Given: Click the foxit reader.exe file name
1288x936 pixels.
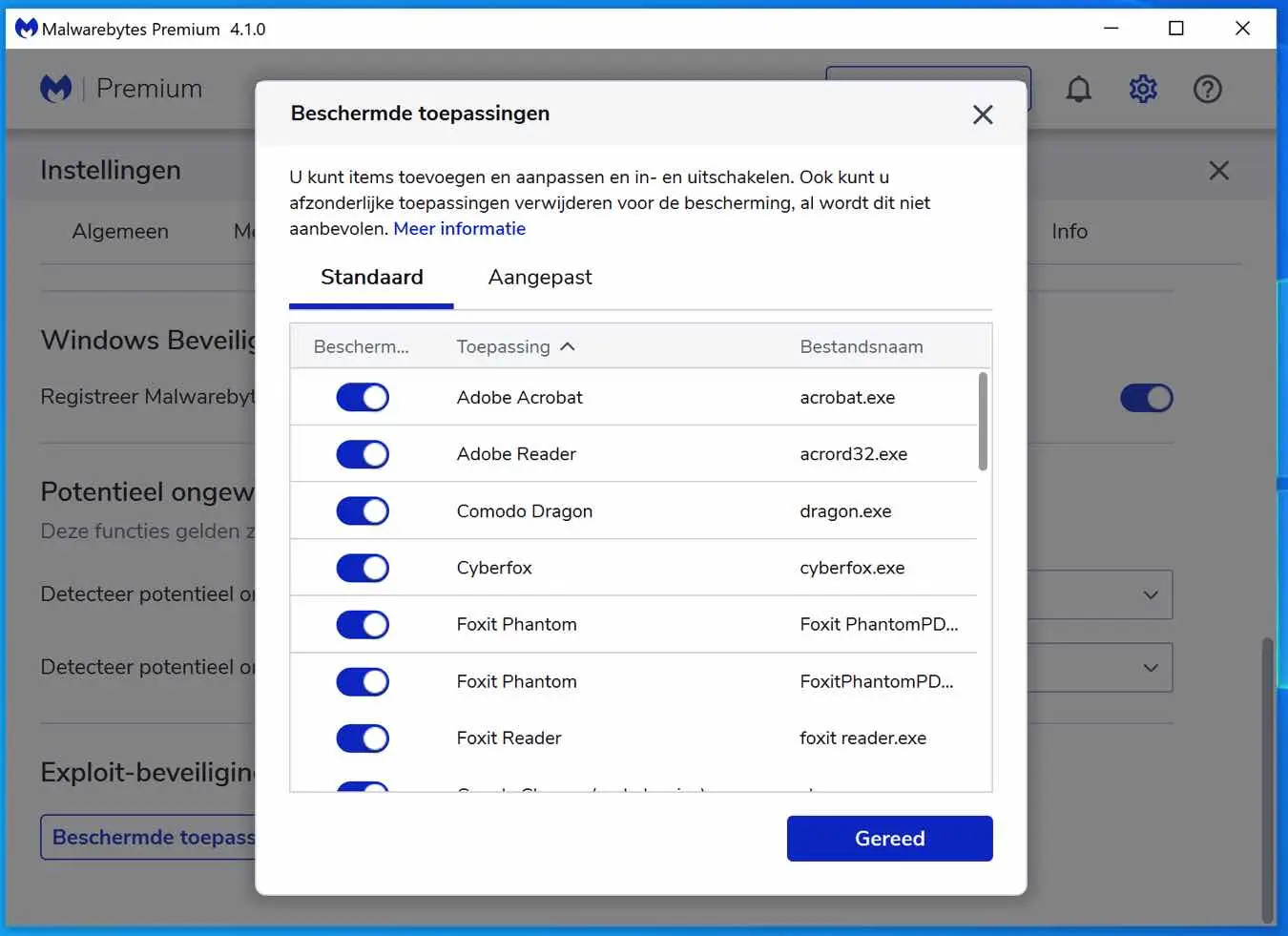Looking at the screenshot, I should pos(862,738).
